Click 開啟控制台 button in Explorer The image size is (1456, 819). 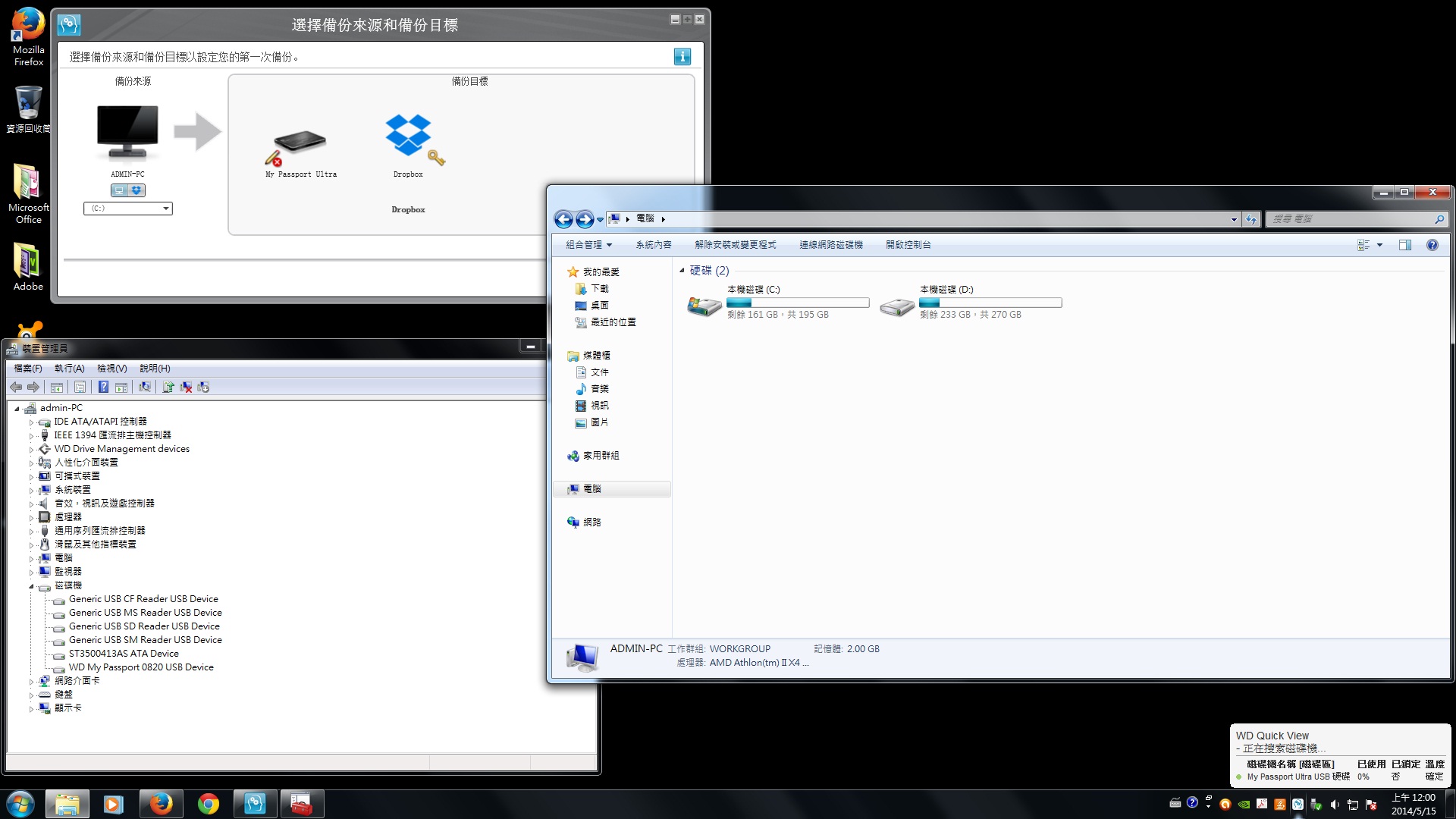click(908, 245)
